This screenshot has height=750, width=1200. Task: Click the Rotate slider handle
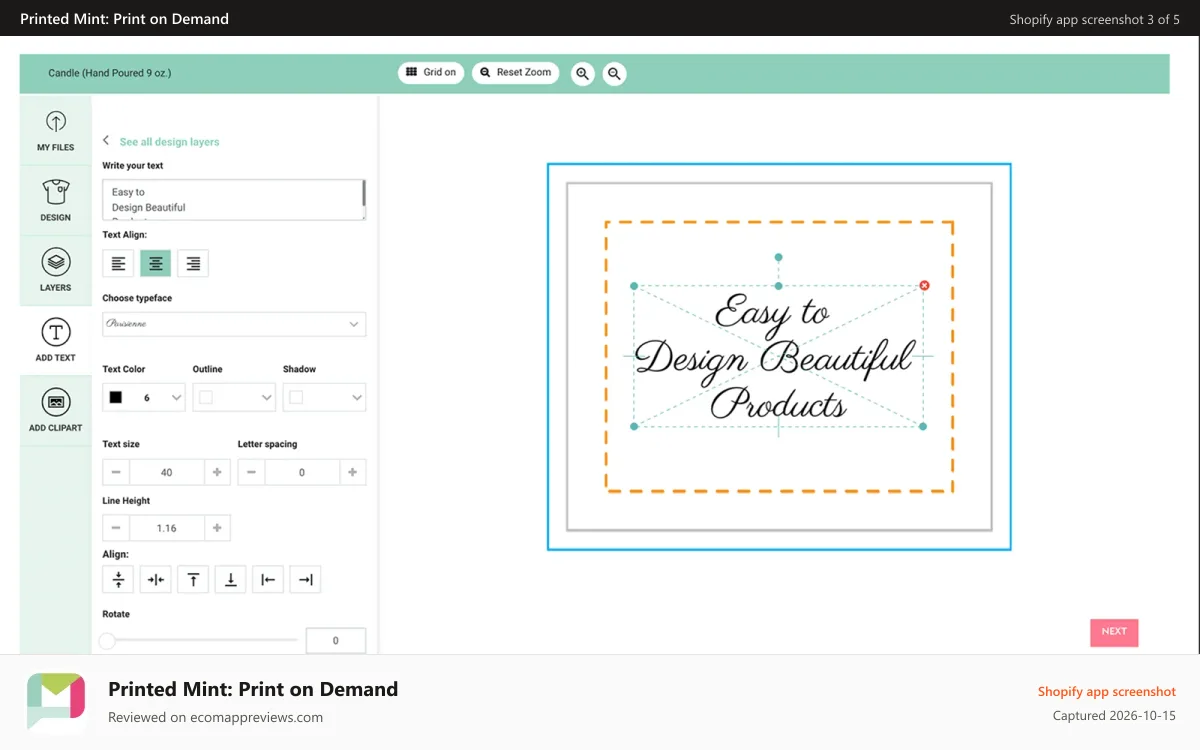tap(107, 640)
